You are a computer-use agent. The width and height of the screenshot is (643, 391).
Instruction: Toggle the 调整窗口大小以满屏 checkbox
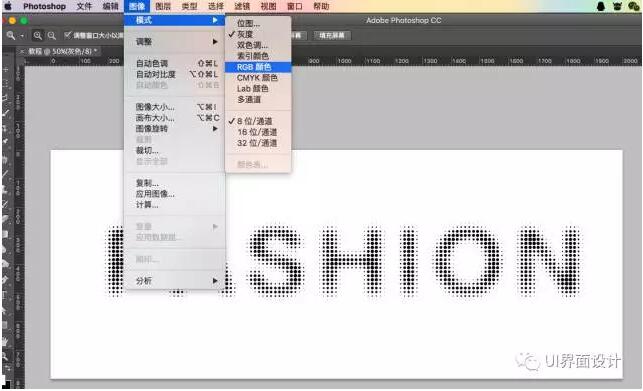[x=68, y=35]
